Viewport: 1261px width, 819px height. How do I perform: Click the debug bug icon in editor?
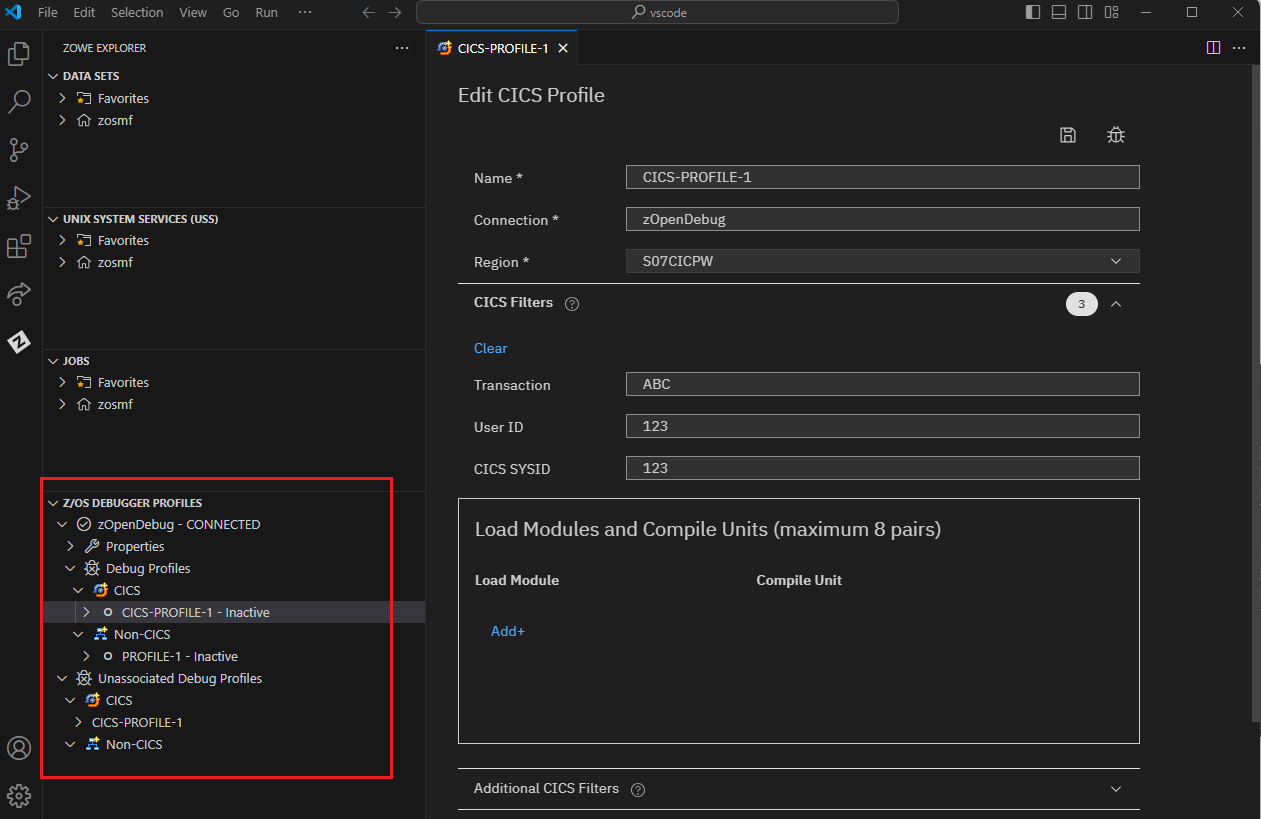1116,135
